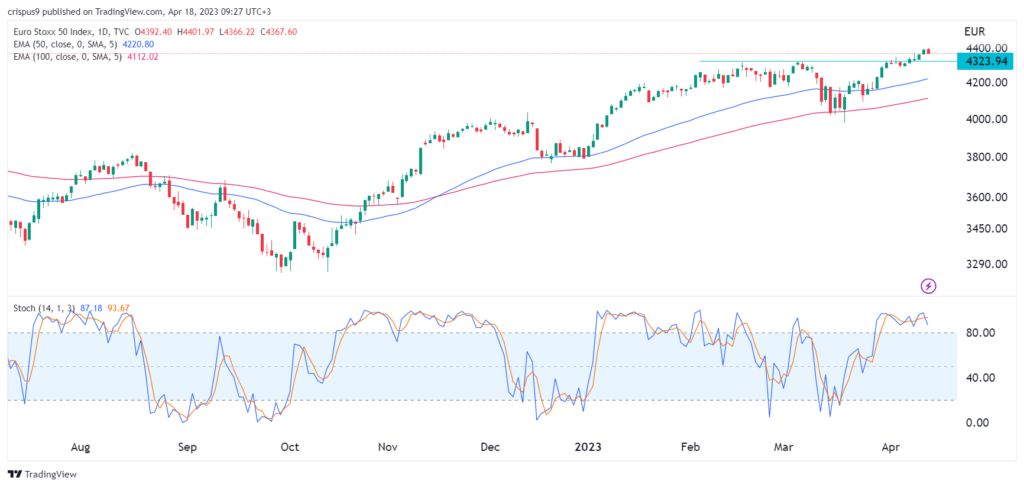Click the blue 4220.80 EMA value
Viewport: 1024px width, 487px height.
pyautogui.click(x=145, y=43)
